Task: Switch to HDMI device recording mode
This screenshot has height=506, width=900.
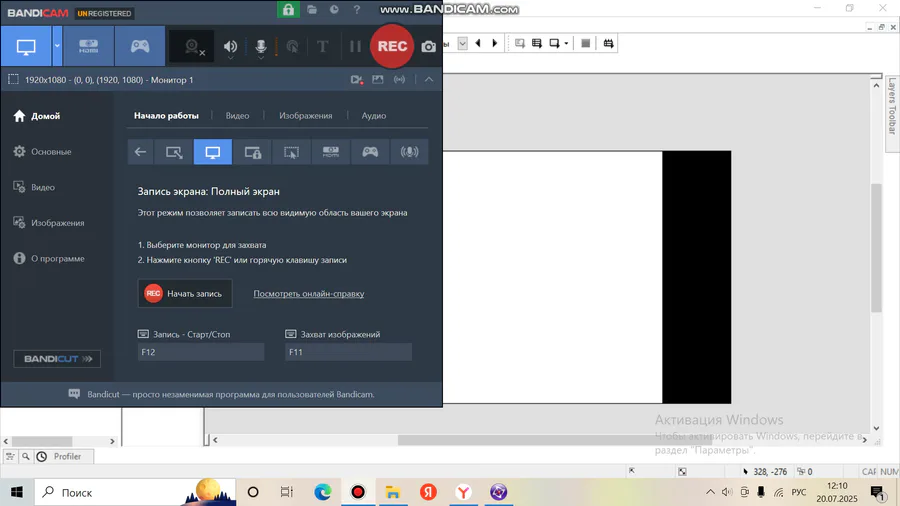Action: [x=88, y=46]
